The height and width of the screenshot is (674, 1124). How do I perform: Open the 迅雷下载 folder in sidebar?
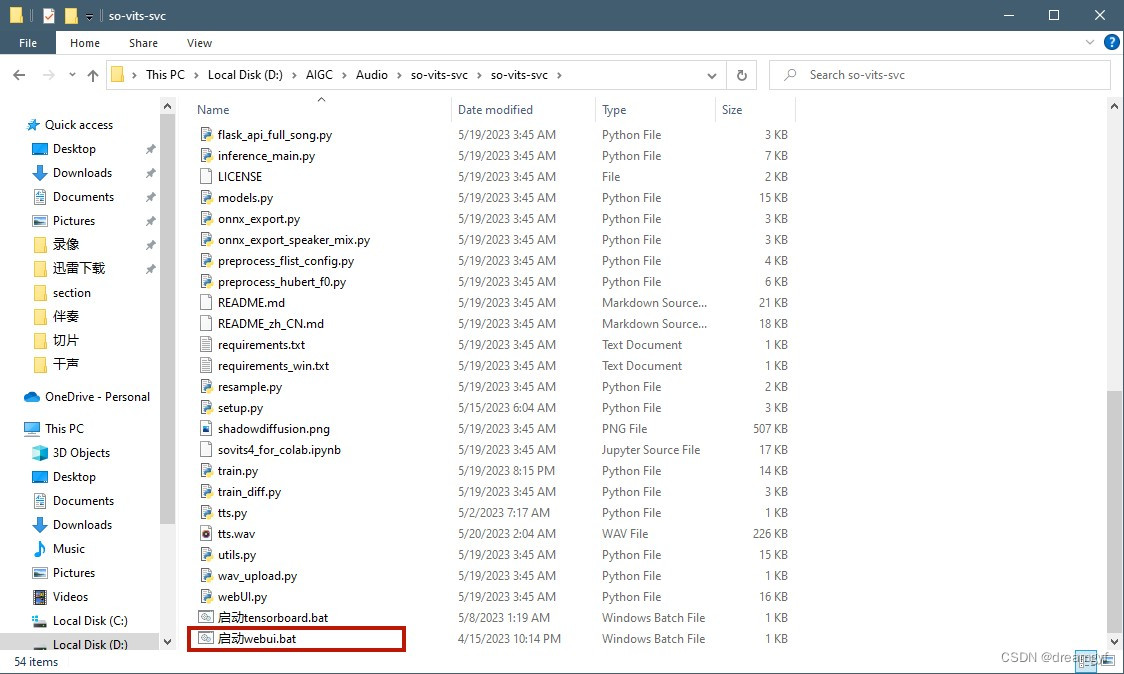79,268
